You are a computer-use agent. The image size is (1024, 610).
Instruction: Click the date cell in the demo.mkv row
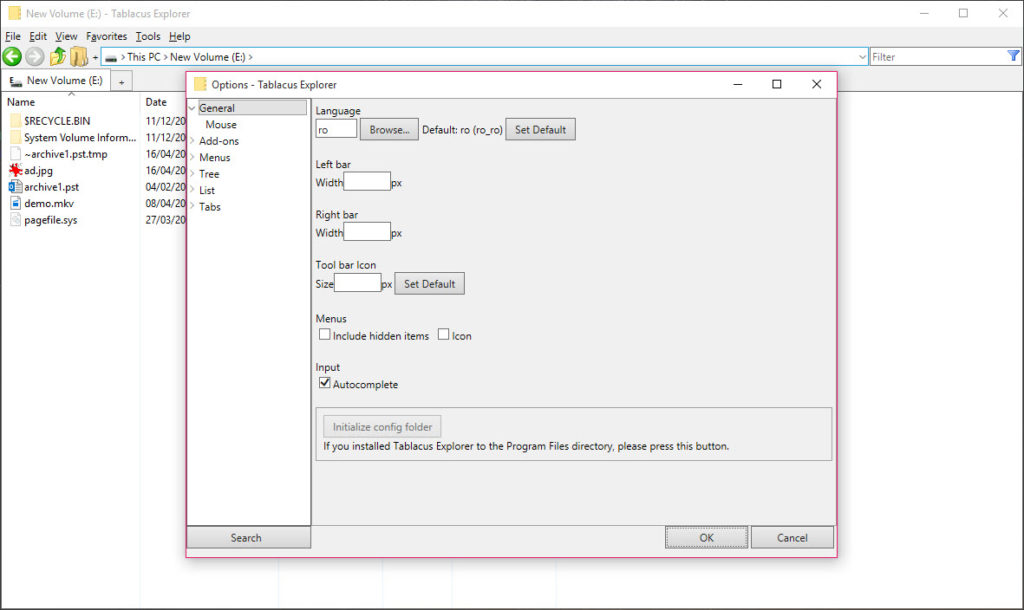coord(165,203)
